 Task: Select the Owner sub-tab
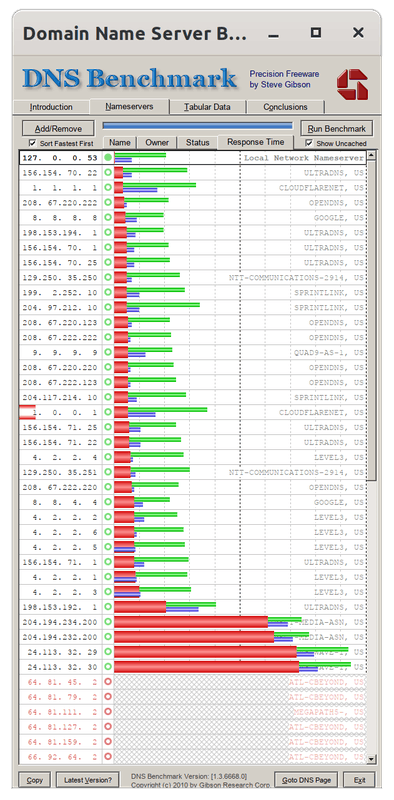pos(157,143)
